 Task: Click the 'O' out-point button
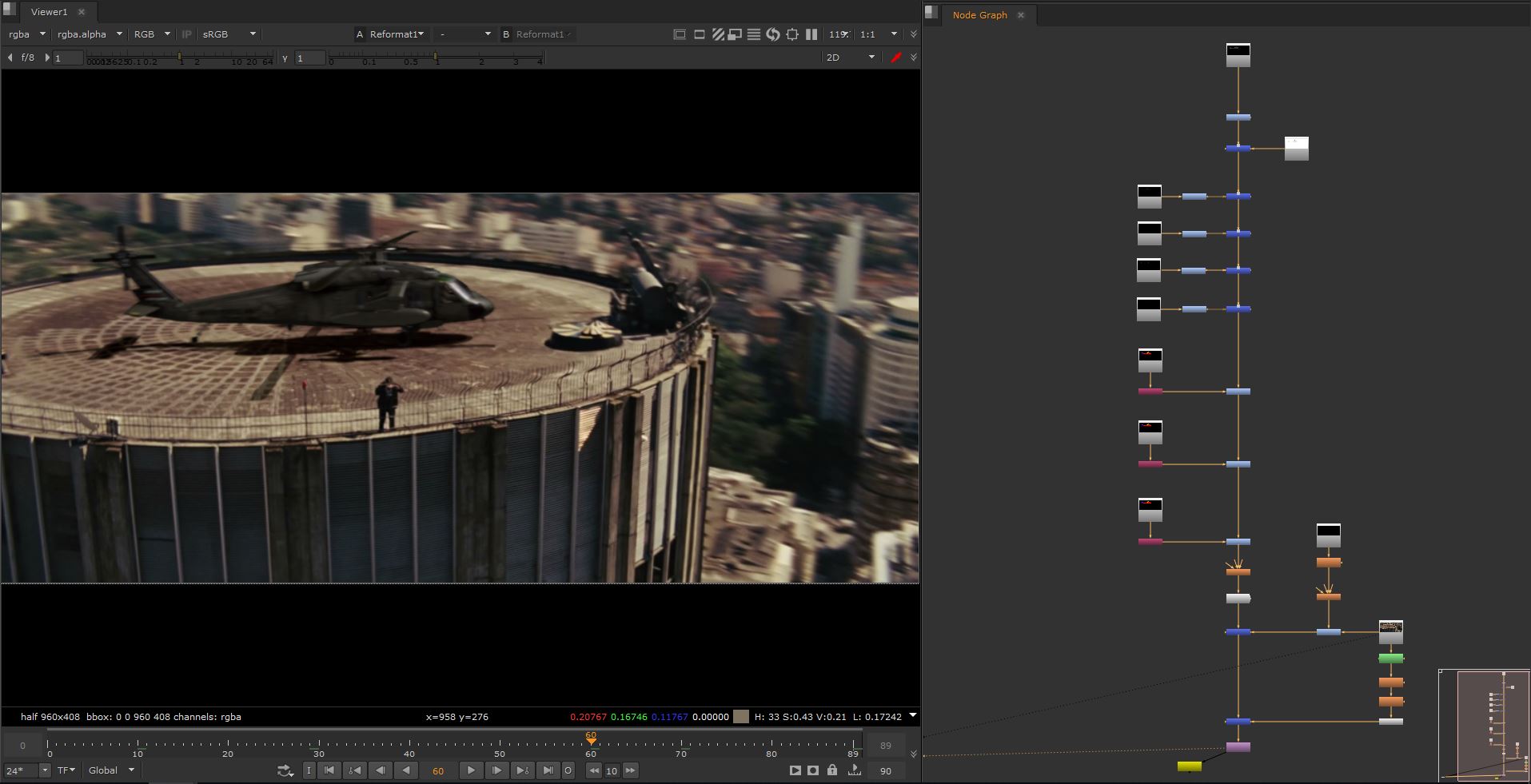568,771
